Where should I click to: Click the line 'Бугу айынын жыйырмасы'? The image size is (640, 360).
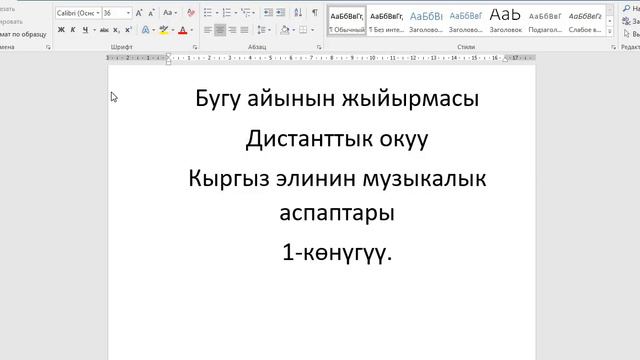pos(337,99)
